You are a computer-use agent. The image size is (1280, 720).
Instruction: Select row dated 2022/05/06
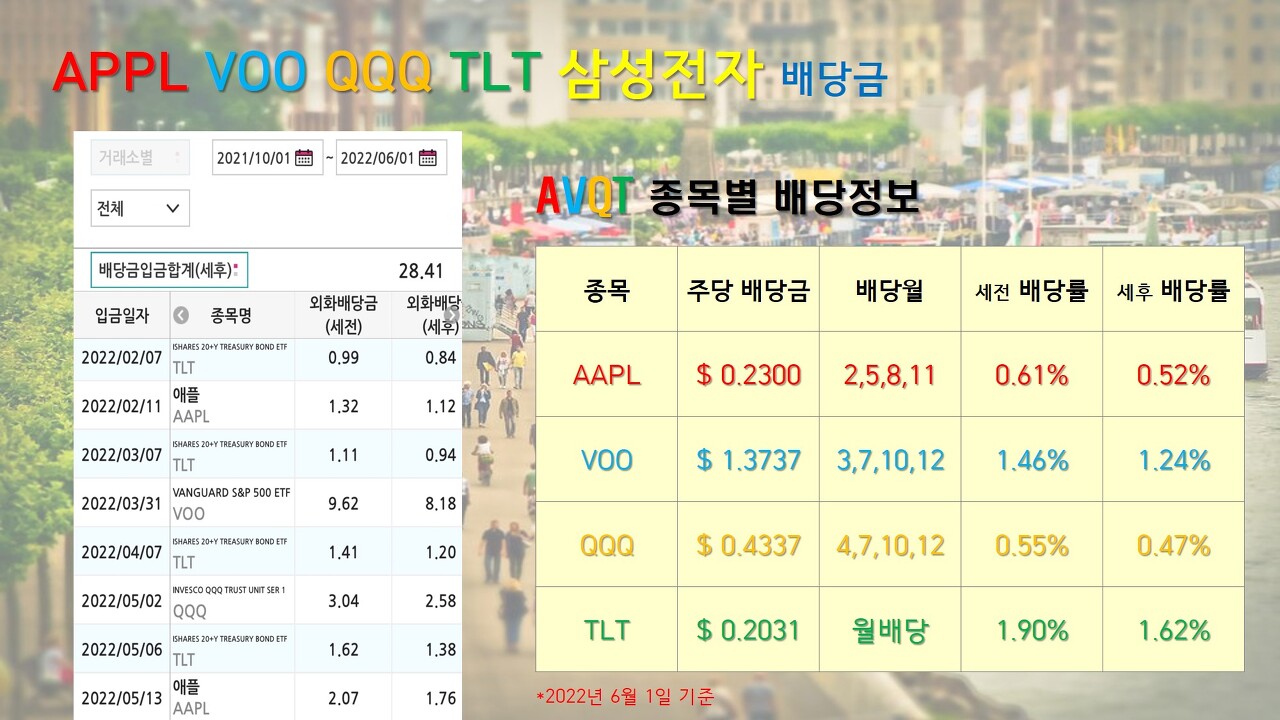(x=268, y=650)
